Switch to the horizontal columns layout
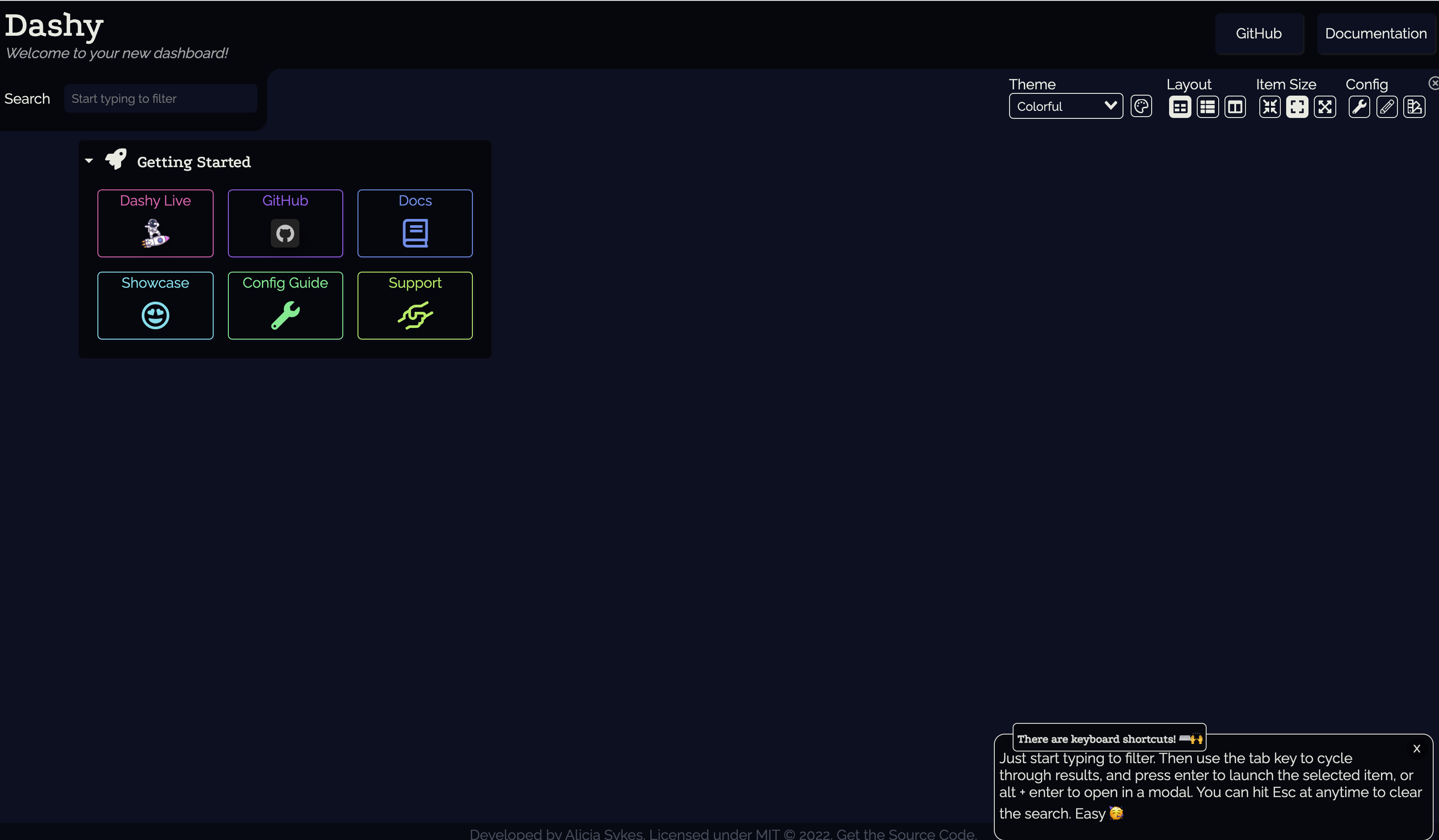The height and width of the screenshot is (840, 1439). [x=1235, y=107]
